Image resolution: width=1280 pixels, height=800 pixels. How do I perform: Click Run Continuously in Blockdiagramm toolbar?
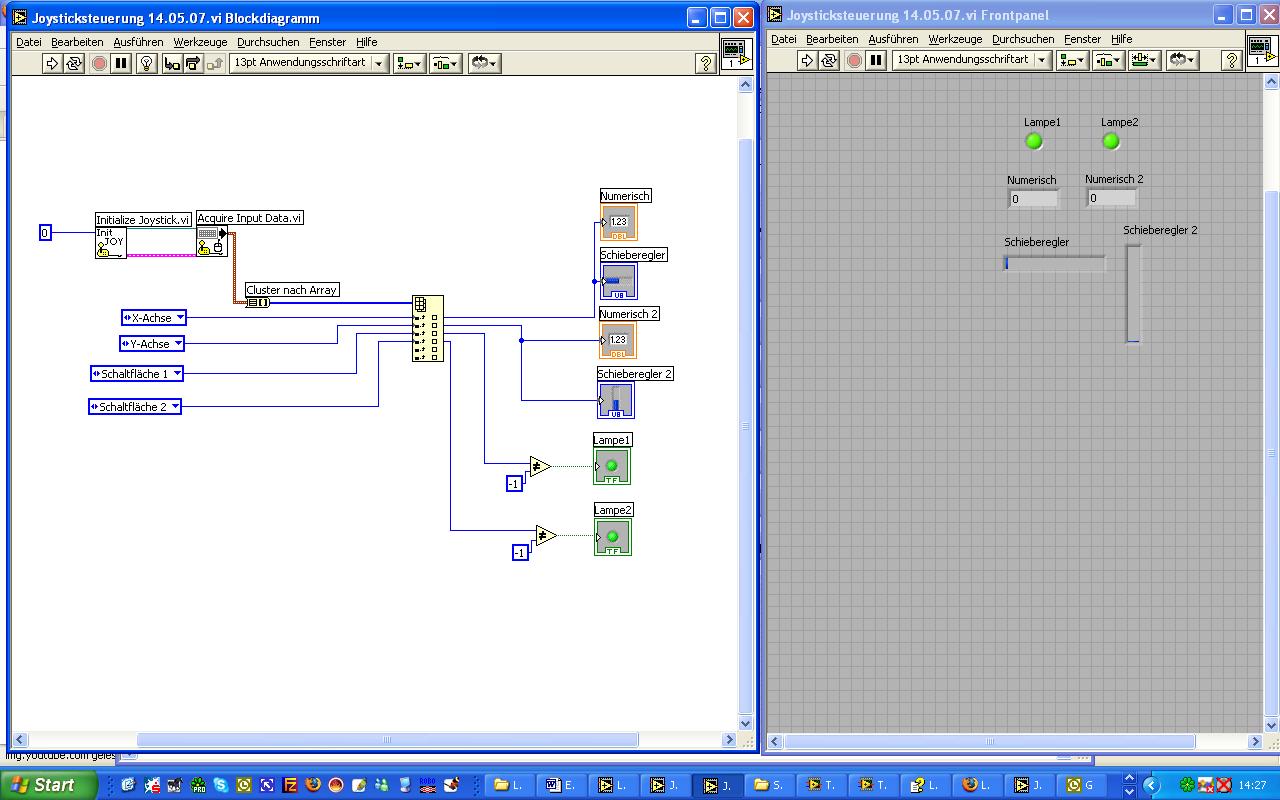tap(74, 63)
